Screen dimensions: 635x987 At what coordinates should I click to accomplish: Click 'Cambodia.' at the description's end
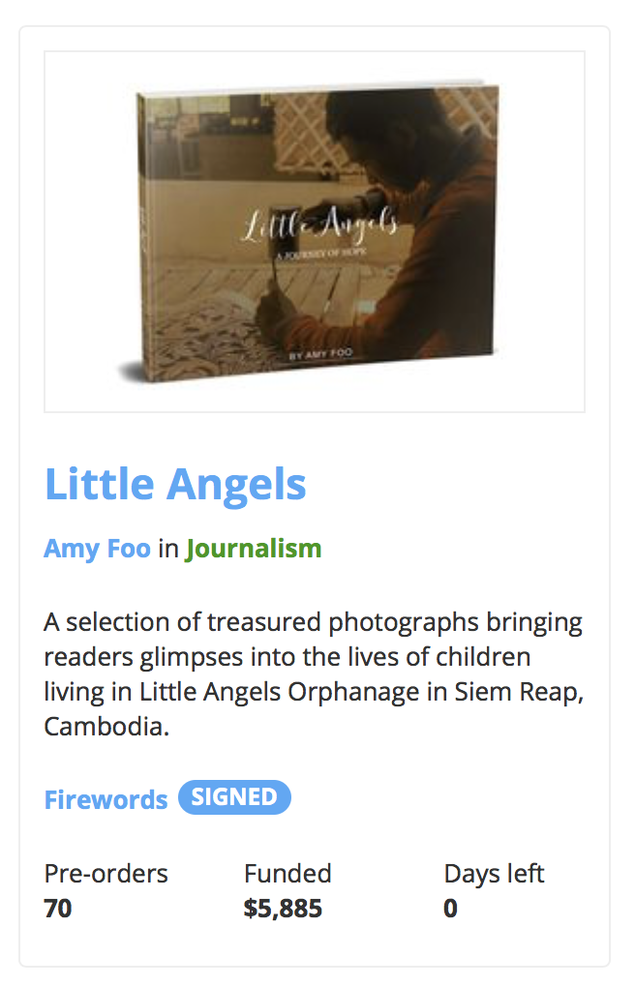click(x=106, y=726)
